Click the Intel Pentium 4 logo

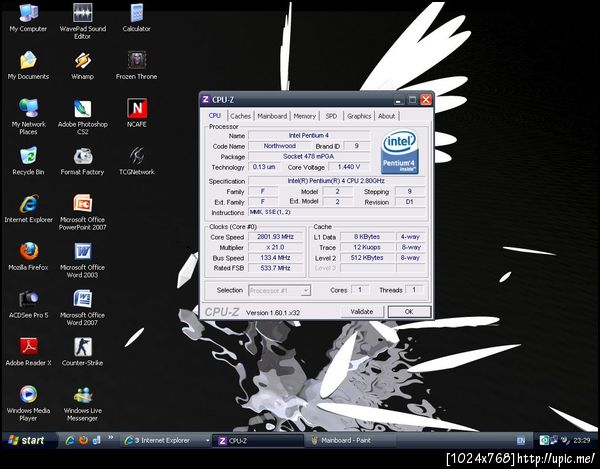pos(399,152)
